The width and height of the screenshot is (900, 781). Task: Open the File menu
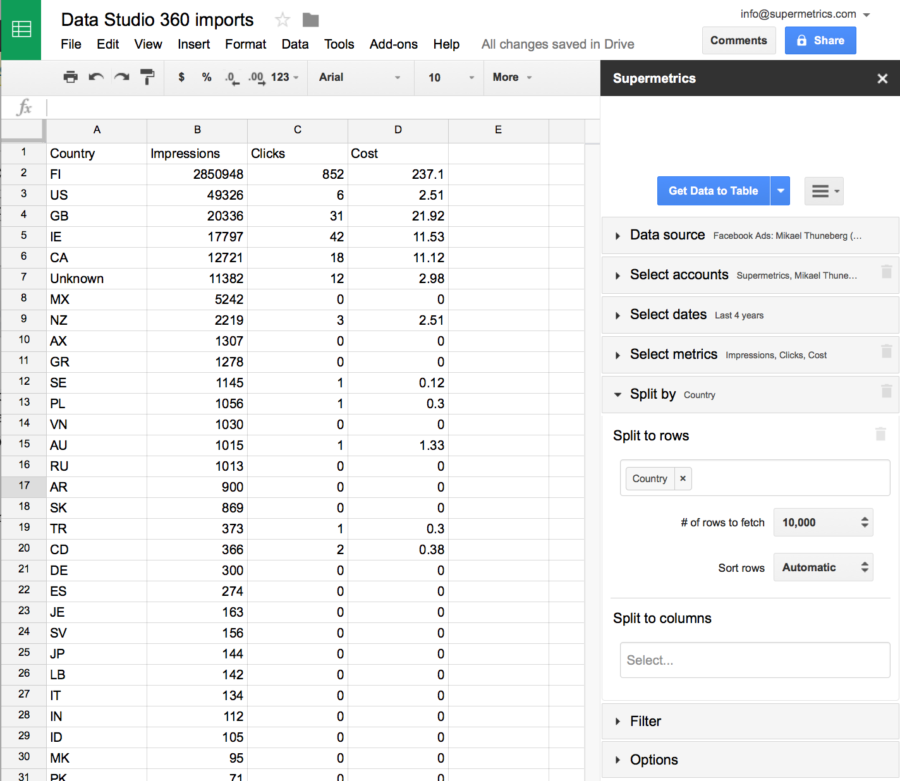coord(71,44)
